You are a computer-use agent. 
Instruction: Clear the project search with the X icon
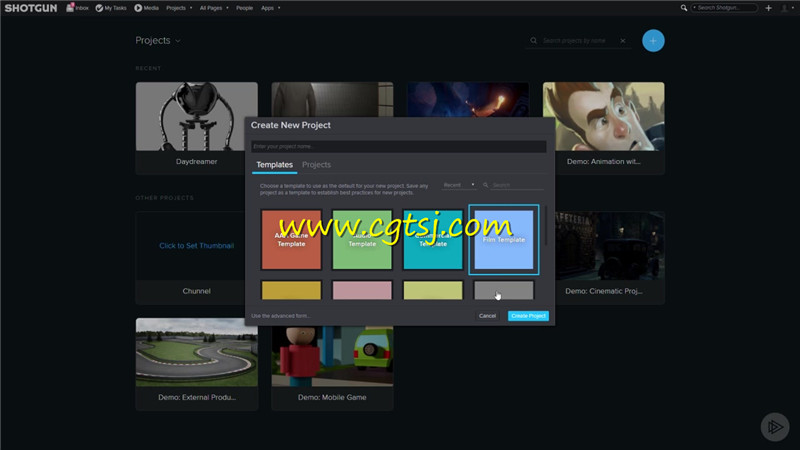coord(622,41)
